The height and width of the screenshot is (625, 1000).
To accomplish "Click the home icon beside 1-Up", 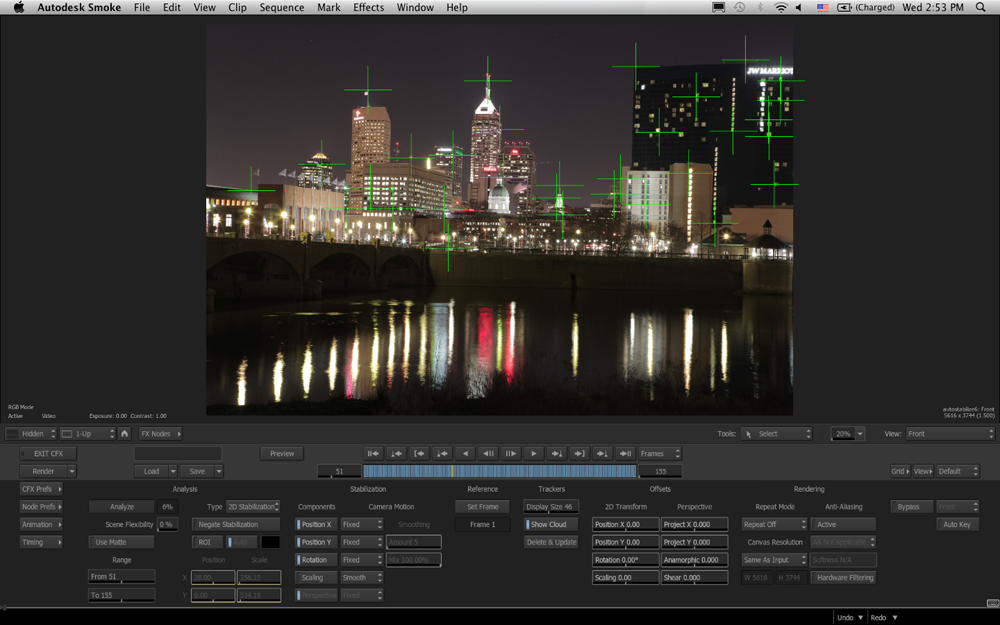I will click(124, 434).
